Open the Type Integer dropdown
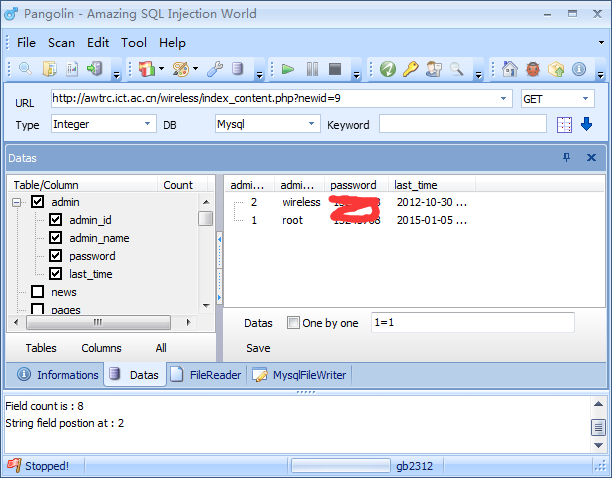 click(x=147, y=124)
